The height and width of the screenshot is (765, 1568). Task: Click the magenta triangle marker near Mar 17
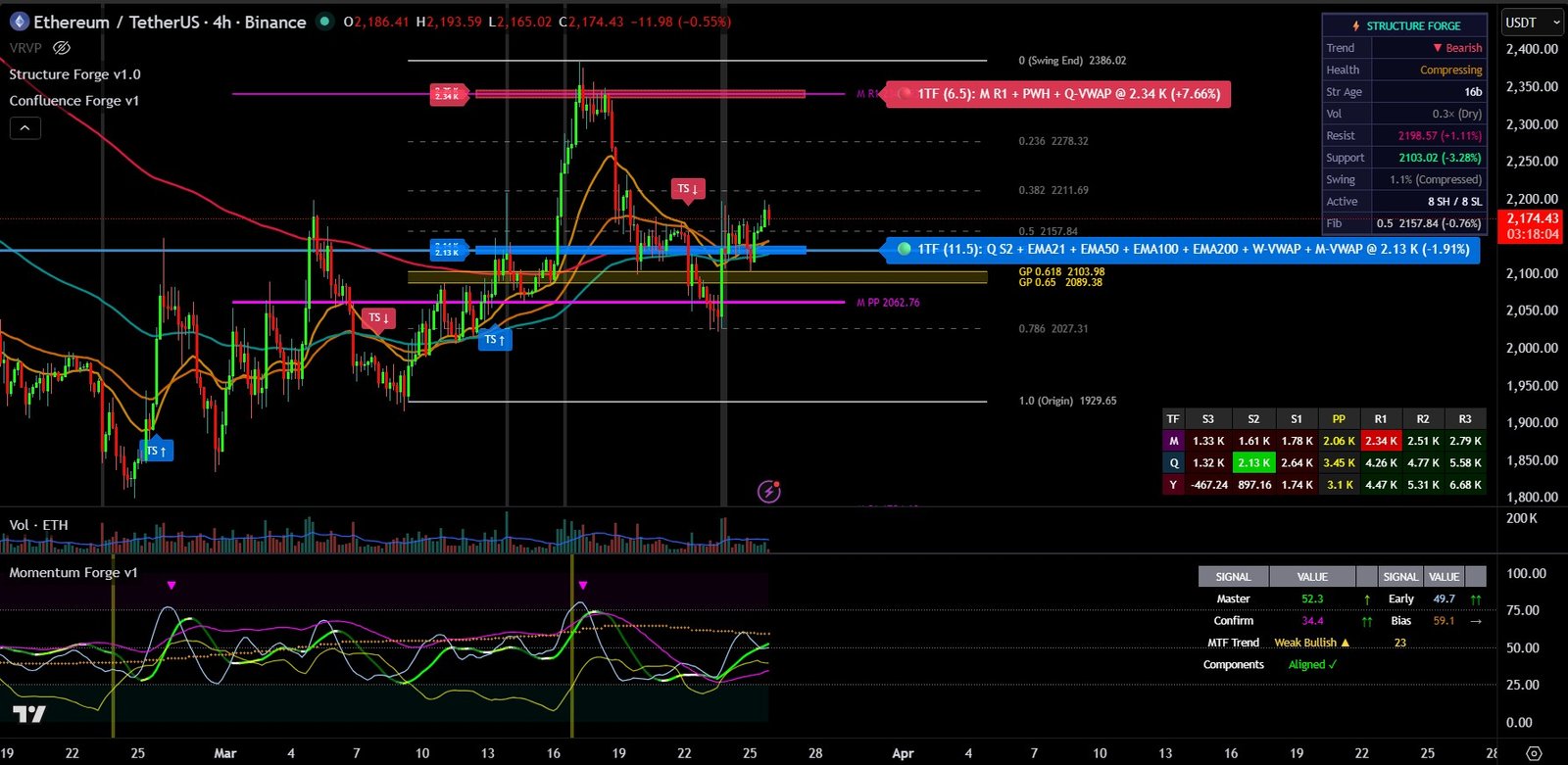tap(583, 586)
